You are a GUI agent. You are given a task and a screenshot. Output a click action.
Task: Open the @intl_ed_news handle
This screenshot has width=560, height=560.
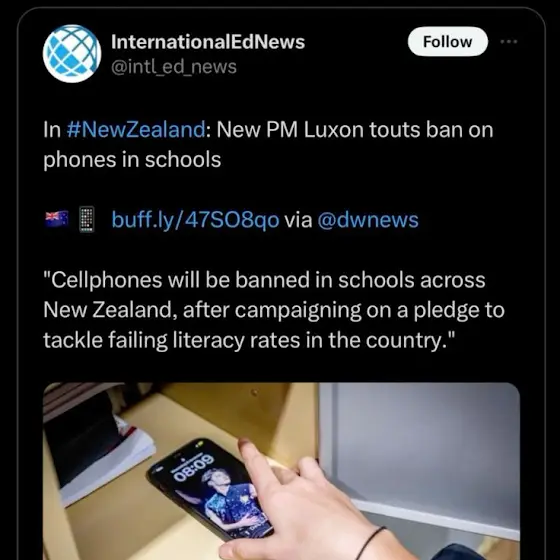point(174,67)
